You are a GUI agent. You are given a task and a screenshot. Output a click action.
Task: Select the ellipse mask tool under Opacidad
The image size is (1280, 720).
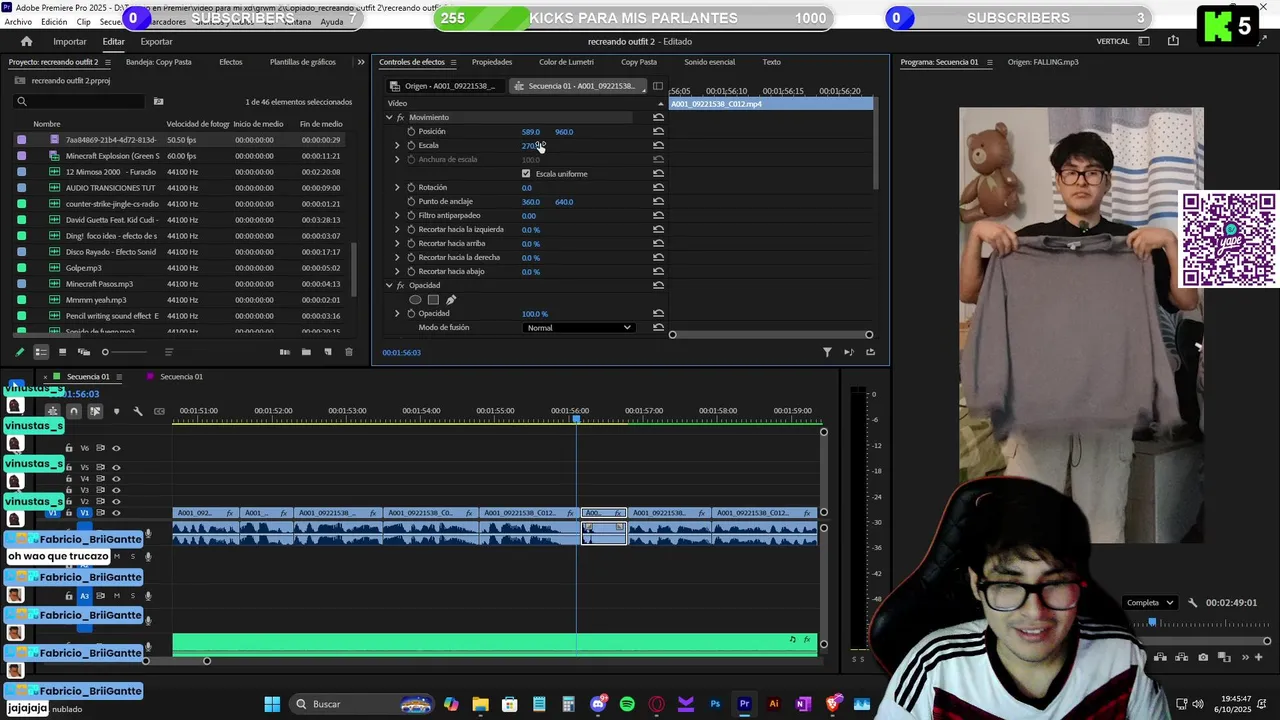[415, 299]
